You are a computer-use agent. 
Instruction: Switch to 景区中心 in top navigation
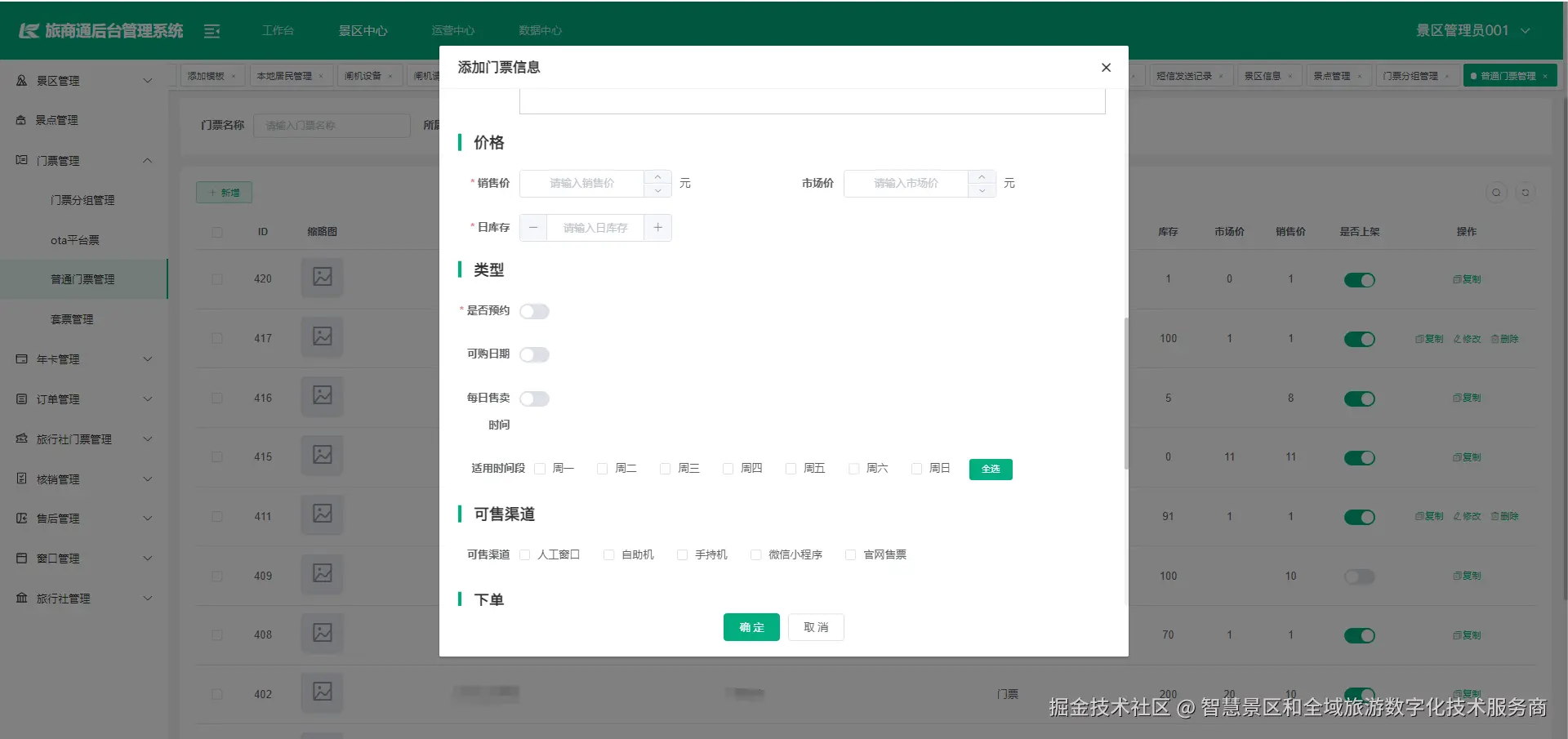point(363,30)
